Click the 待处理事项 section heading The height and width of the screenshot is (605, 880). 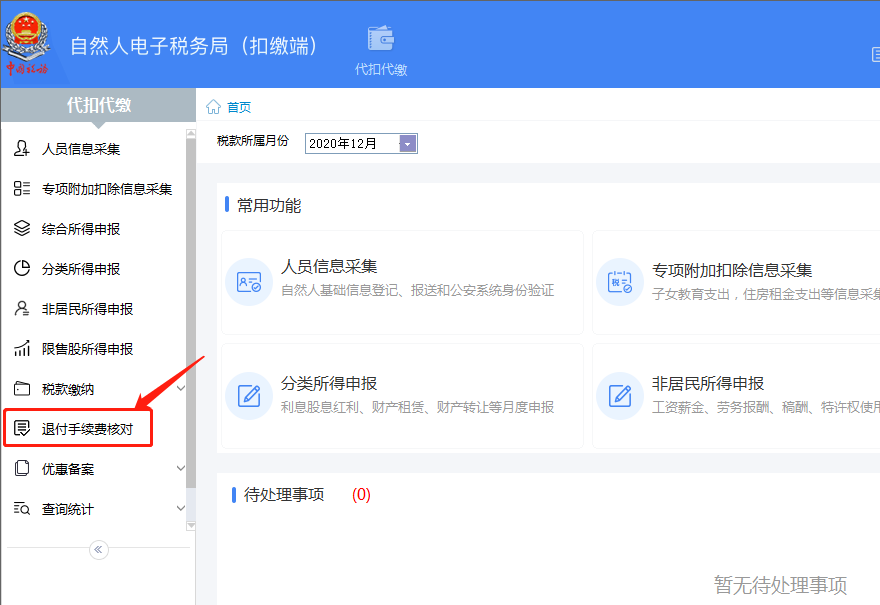pyautogui.click(x=284, y=494)
